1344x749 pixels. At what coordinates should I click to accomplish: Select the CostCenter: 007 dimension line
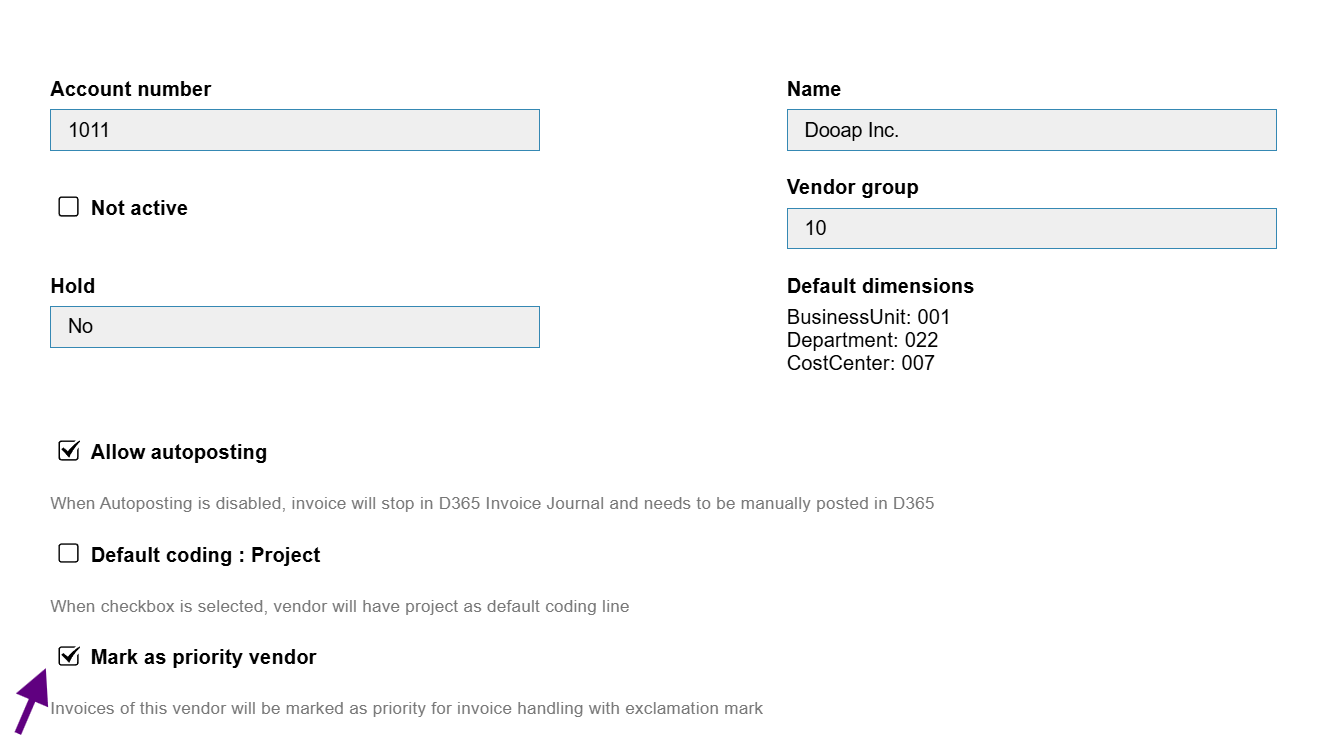click(860, 363)
